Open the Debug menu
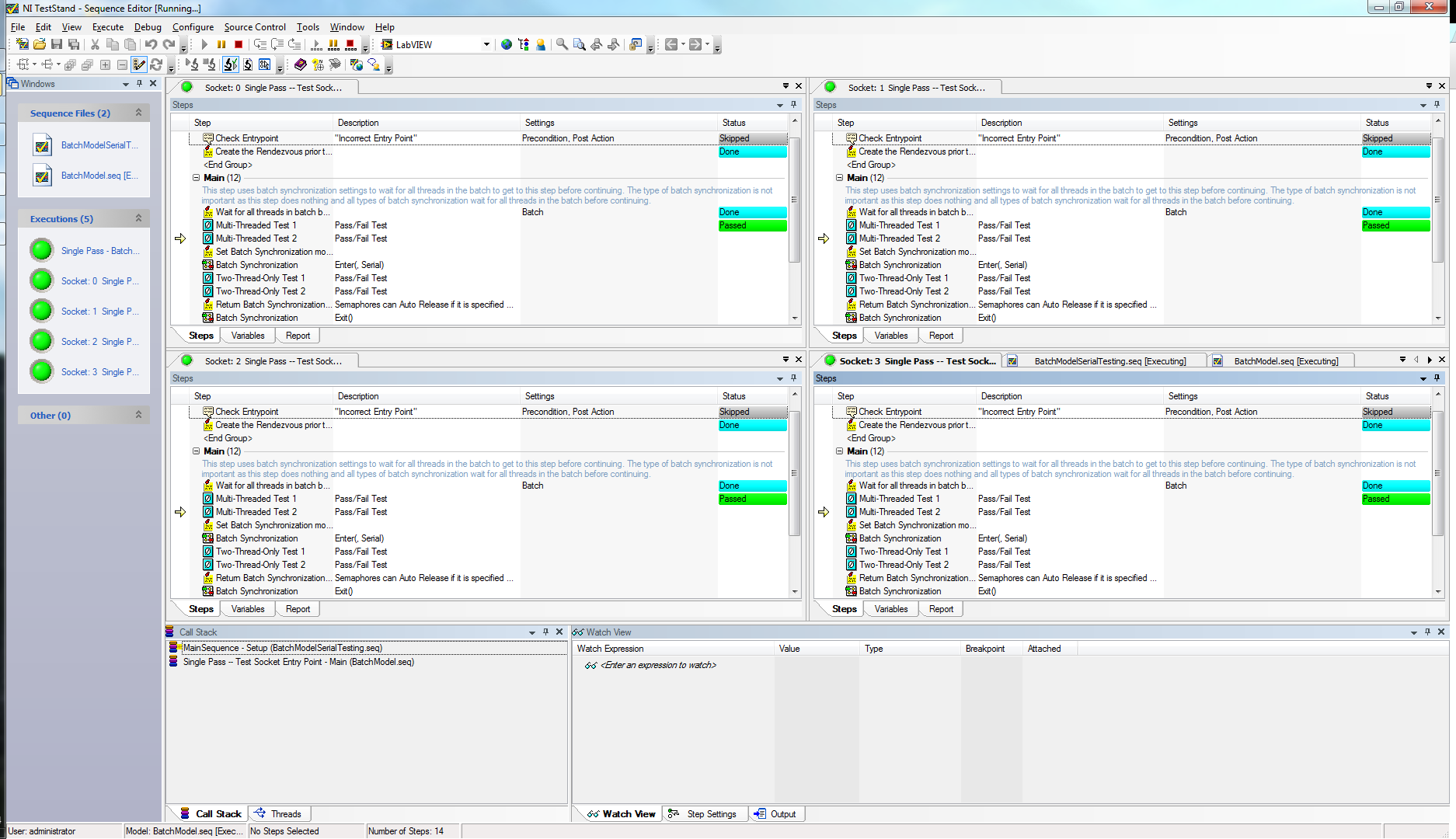1456x839 pixels. pyautogui.click(x=148, y=26)
